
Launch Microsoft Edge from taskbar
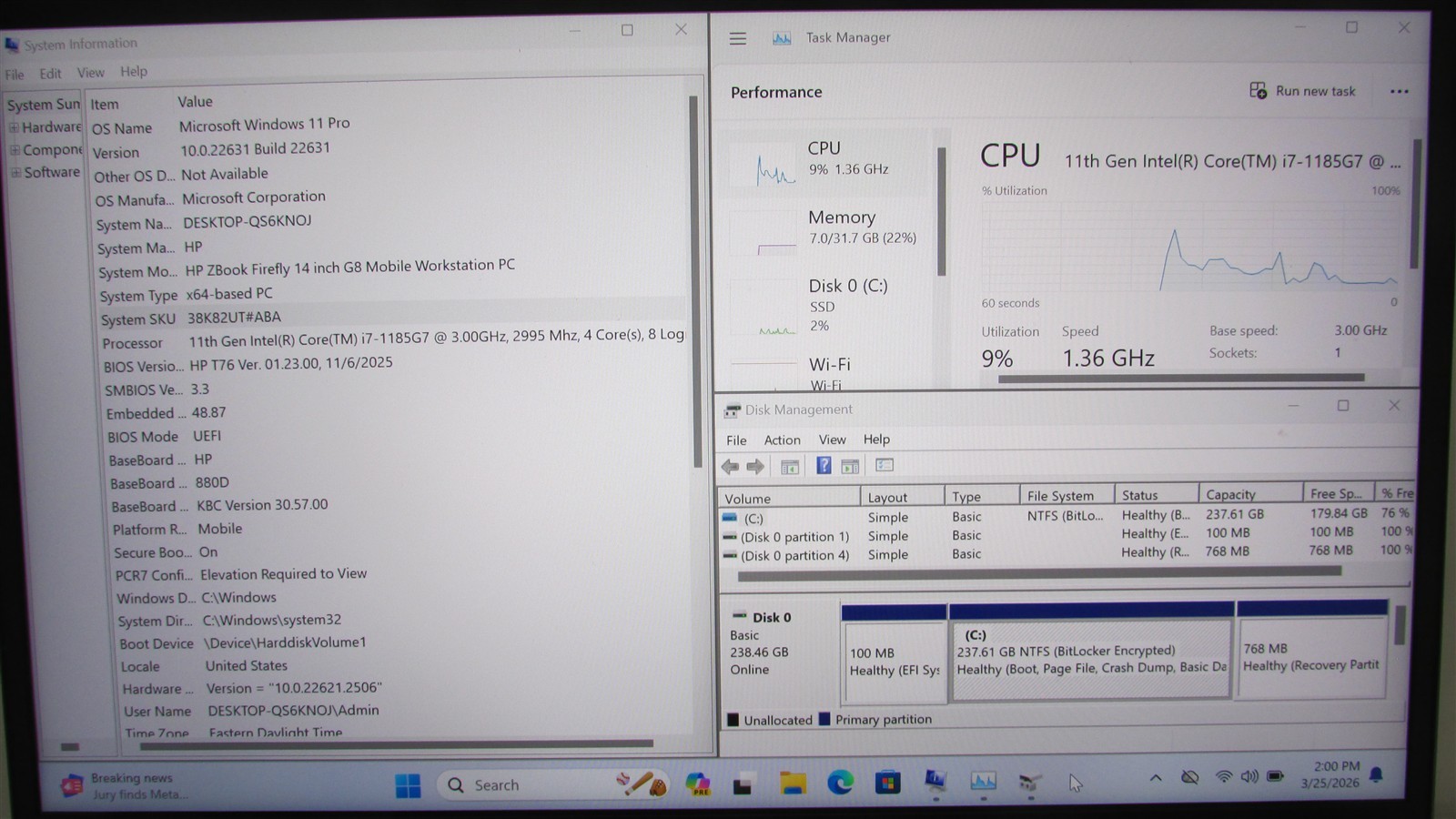840,783
